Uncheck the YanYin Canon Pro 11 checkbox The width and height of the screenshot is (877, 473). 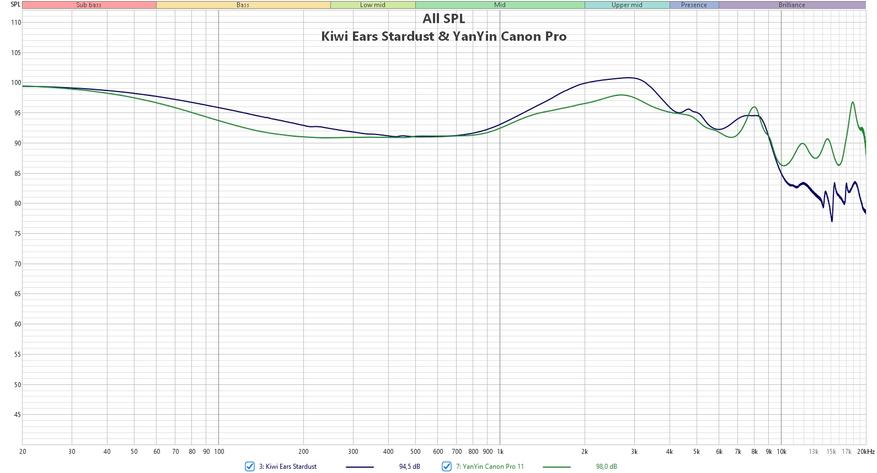[x=446, y=466]
